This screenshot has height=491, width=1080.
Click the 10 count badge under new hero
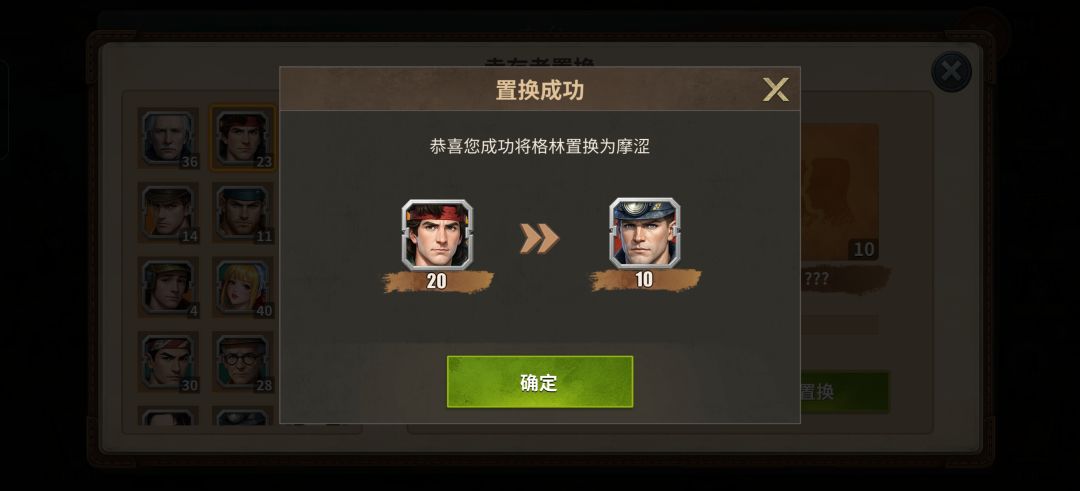click(645, 280)
